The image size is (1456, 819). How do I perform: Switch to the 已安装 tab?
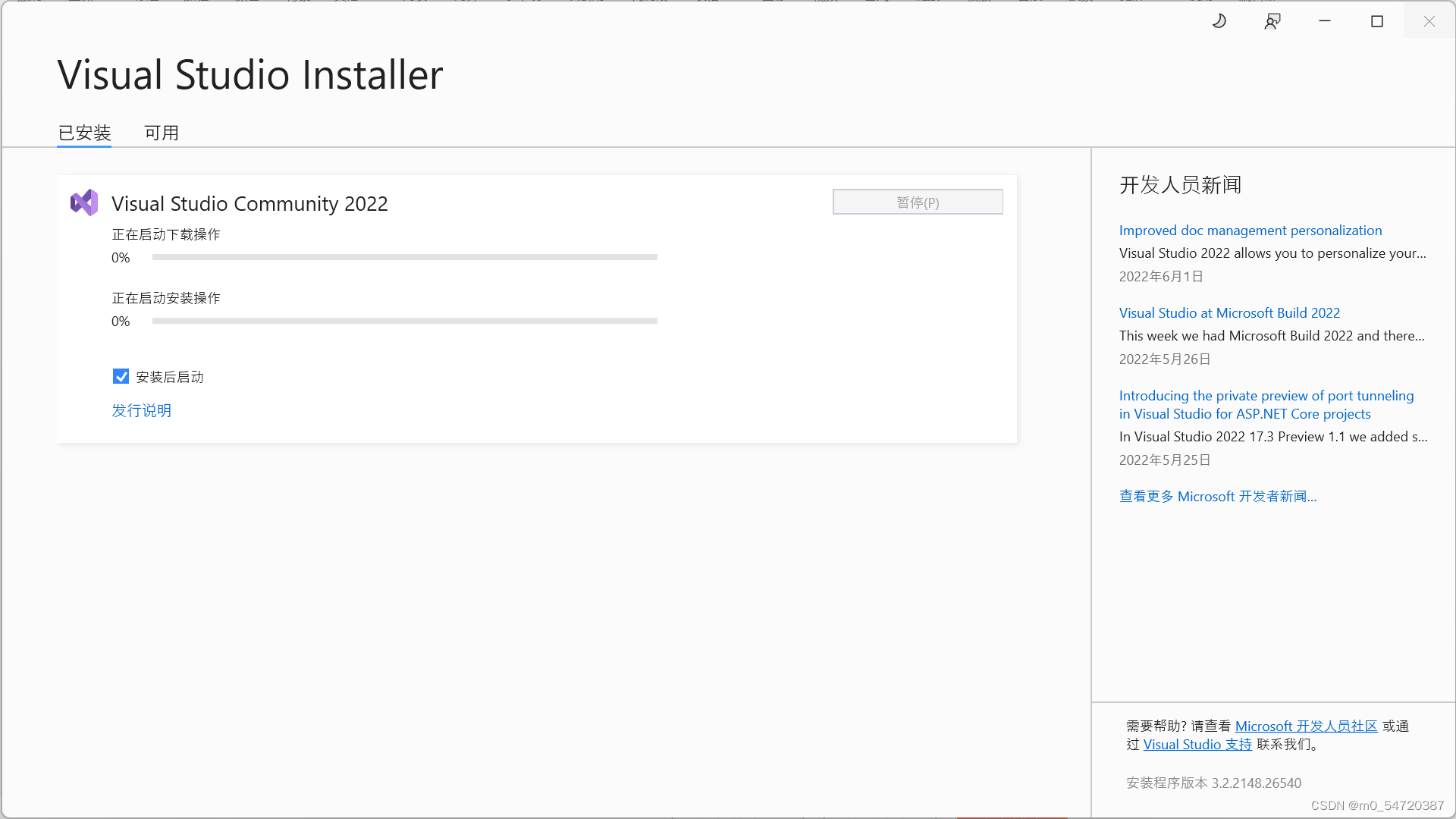click(x=84, y=133)
